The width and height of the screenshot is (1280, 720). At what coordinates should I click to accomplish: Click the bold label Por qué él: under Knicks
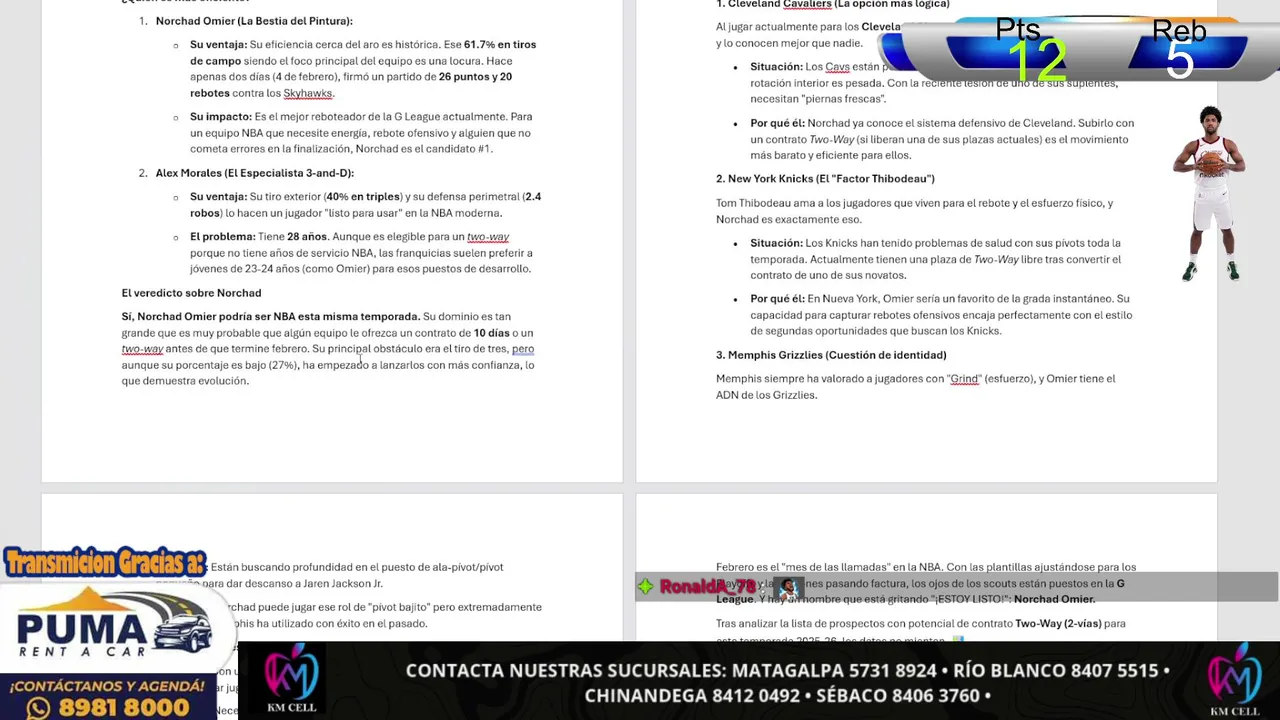[777, 299]
